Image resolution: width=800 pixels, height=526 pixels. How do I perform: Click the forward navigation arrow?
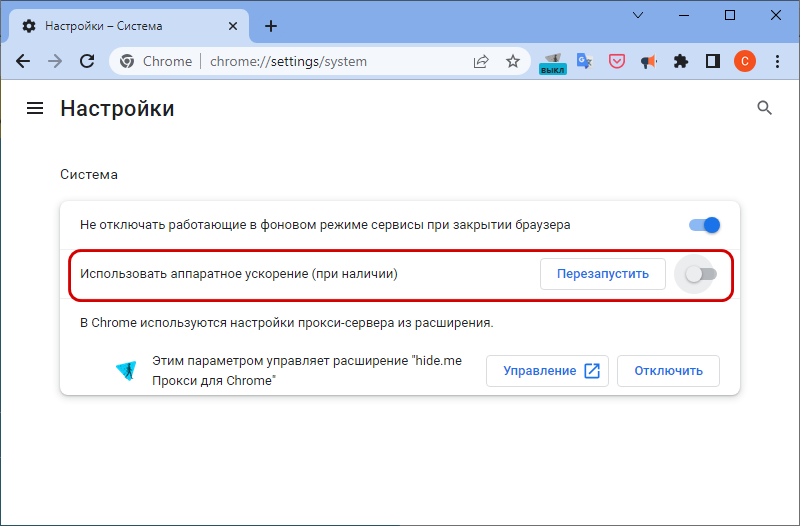(x=55, y=61)
